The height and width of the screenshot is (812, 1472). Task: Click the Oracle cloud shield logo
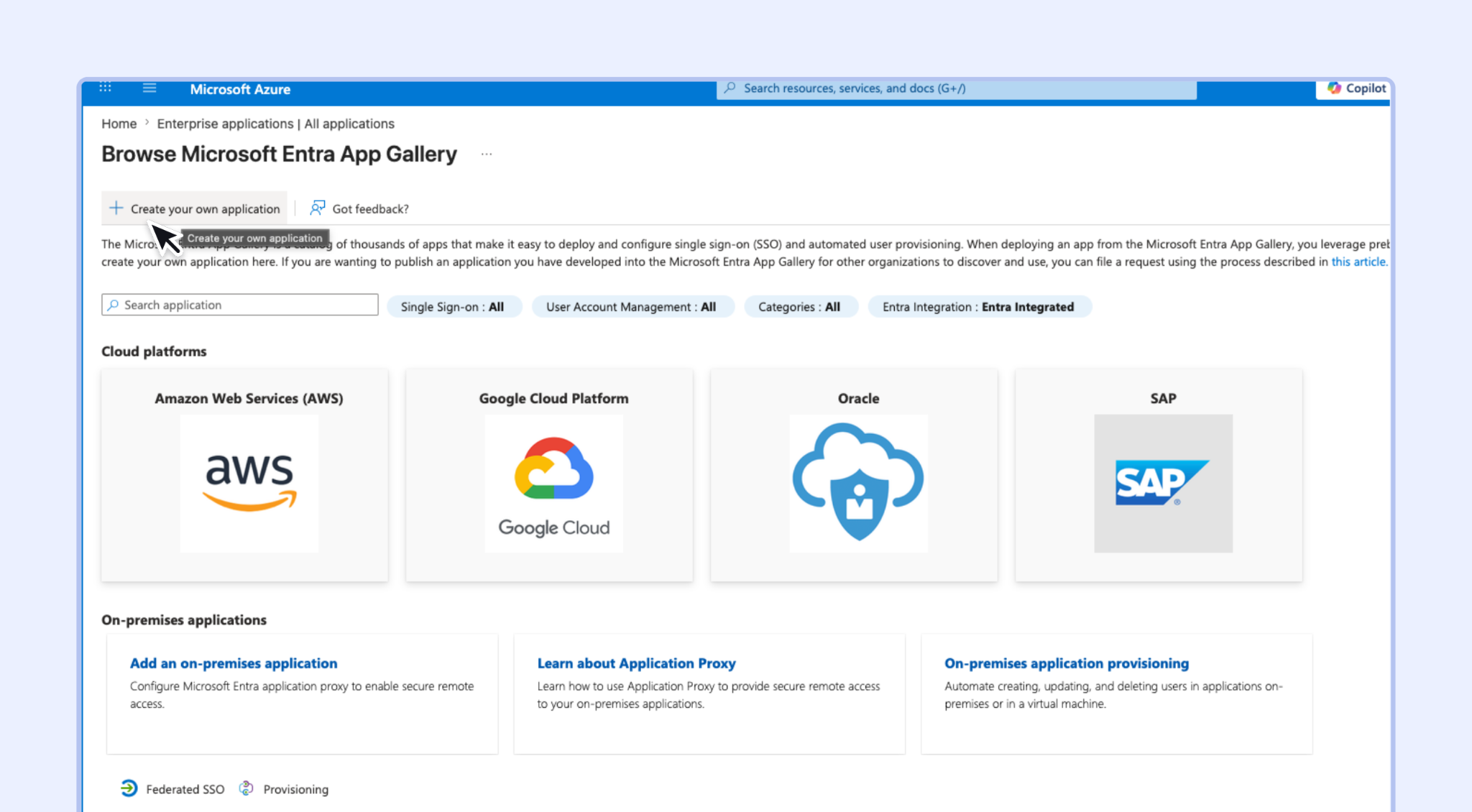pos(858,483)
